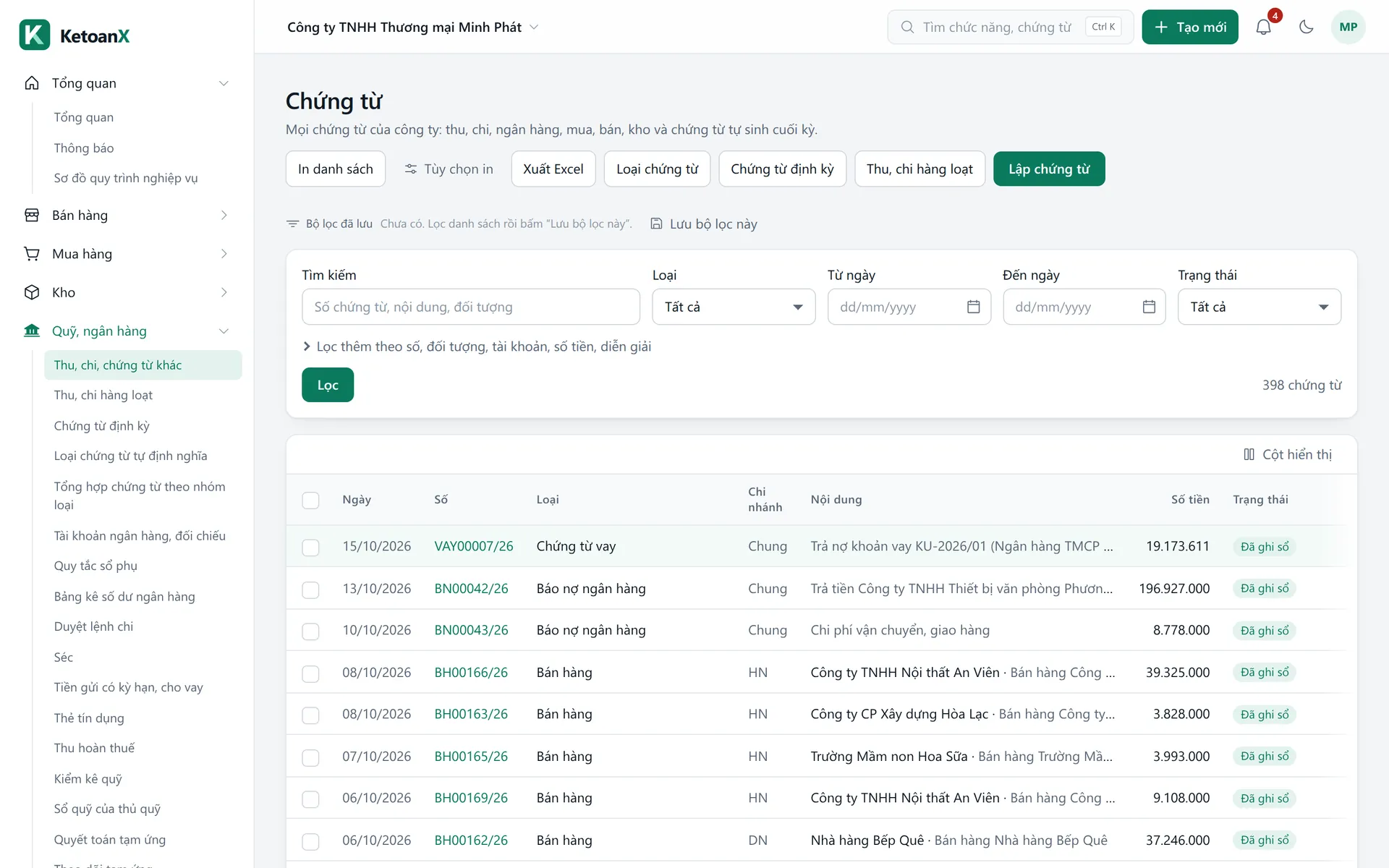This screenshot has height=868, width=1389.
Task: Open calendar picker for Từ ngày
Action: point(973,307)
